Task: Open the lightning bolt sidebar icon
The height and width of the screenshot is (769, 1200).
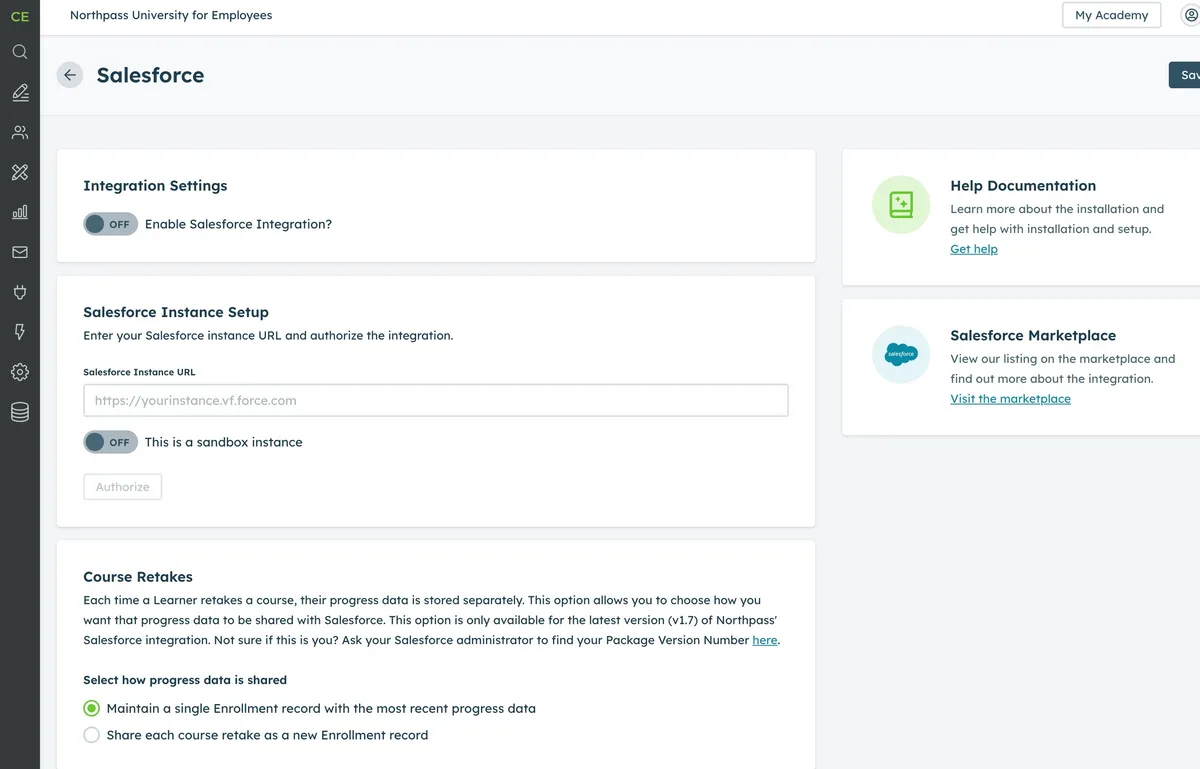Action: (19, 332)
